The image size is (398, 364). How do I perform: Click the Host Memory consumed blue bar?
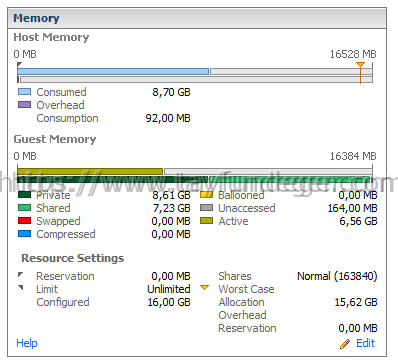(113, 71)
